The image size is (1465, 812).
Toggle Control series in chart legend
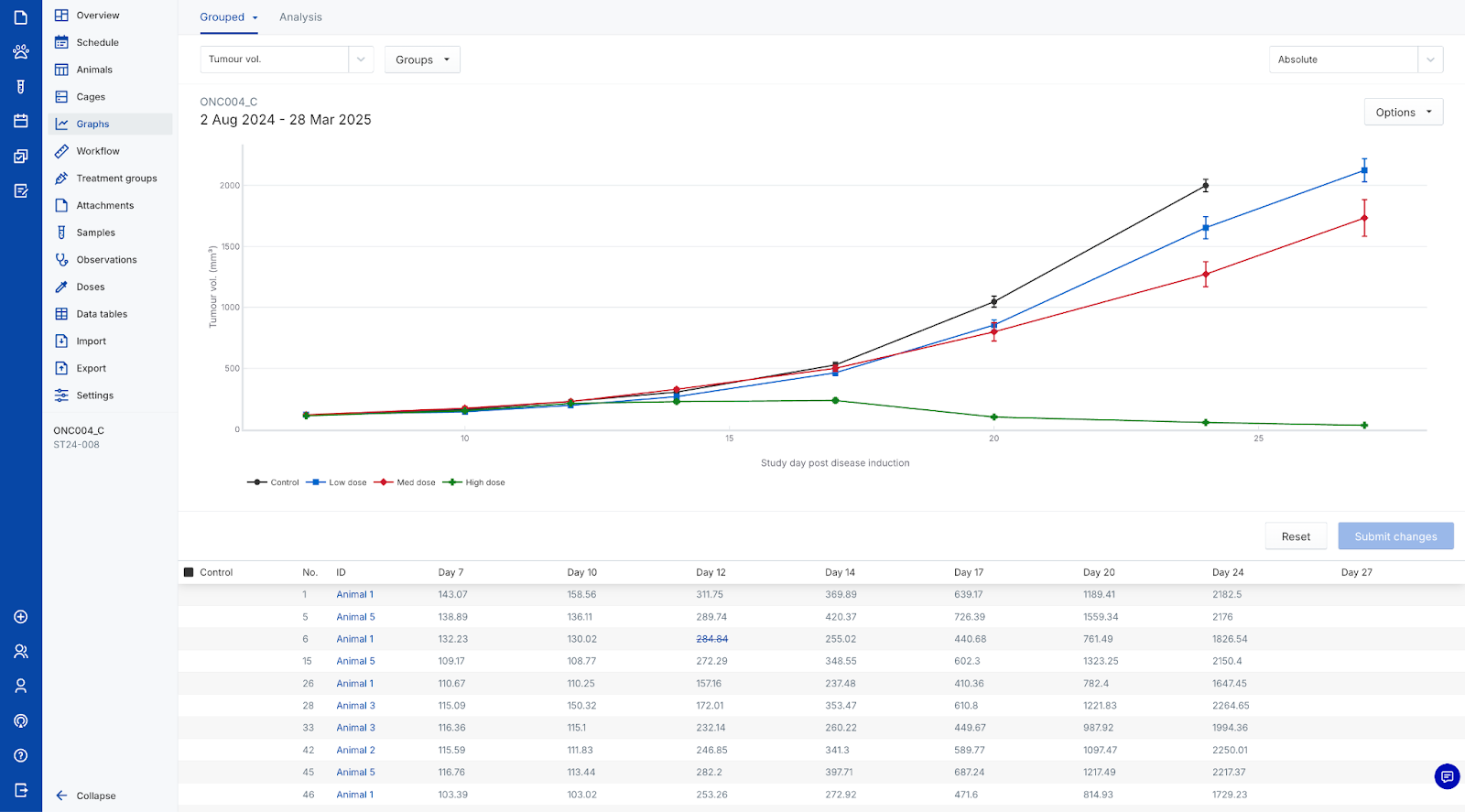click(273, 482)
